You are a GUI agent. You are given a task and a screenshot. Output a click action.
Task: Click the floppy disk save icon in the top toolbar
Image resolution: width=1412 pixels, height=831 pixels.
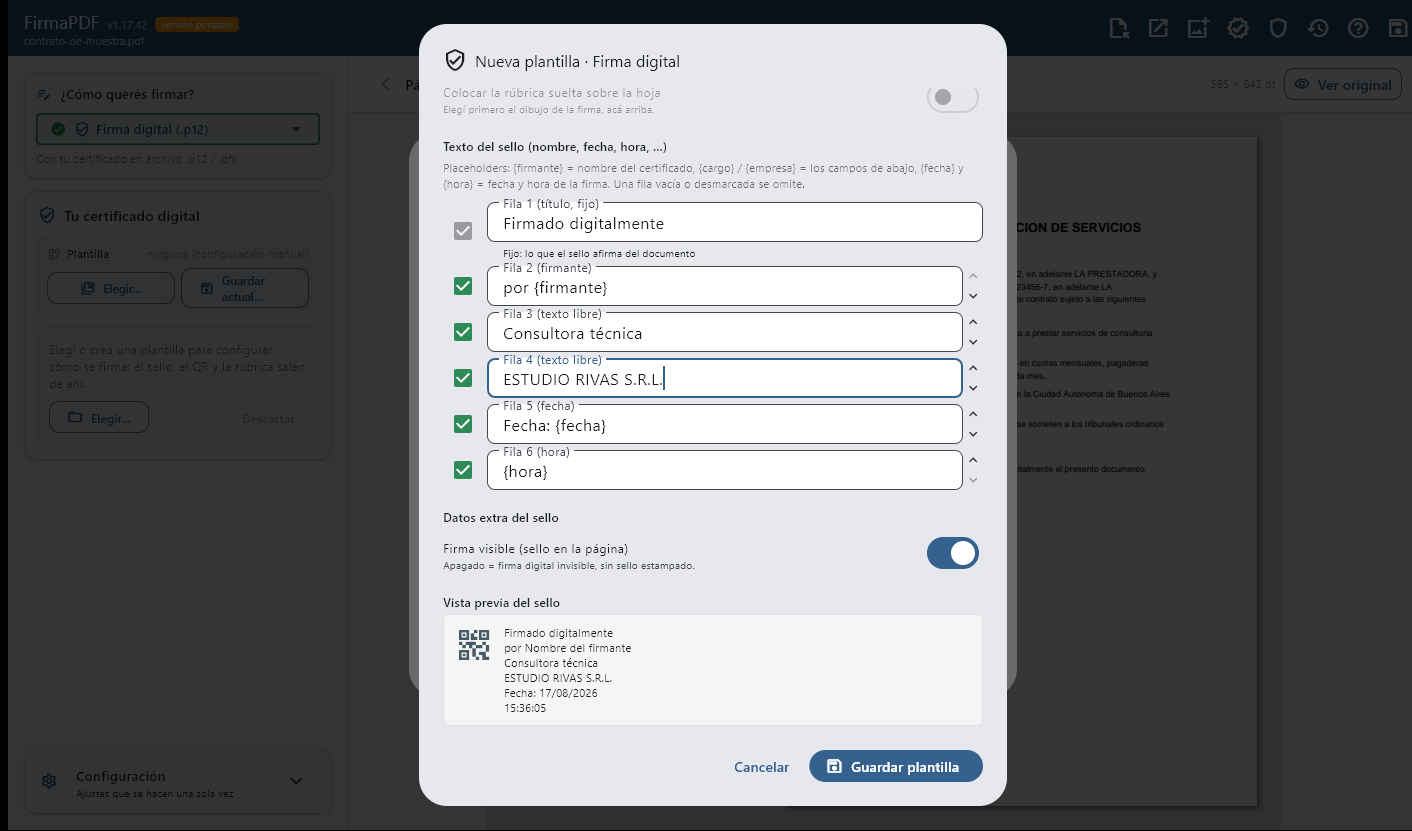pyautogui.click(x=1398, y=28)
